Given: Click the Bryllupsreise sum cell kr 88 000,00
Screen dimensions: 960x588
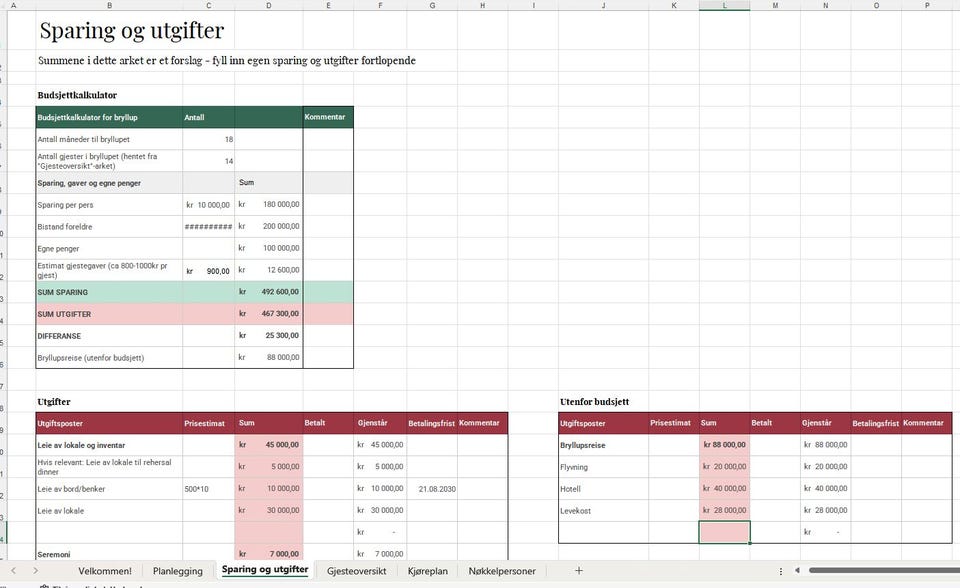Looking at the screenshot, I should (724, 445).
